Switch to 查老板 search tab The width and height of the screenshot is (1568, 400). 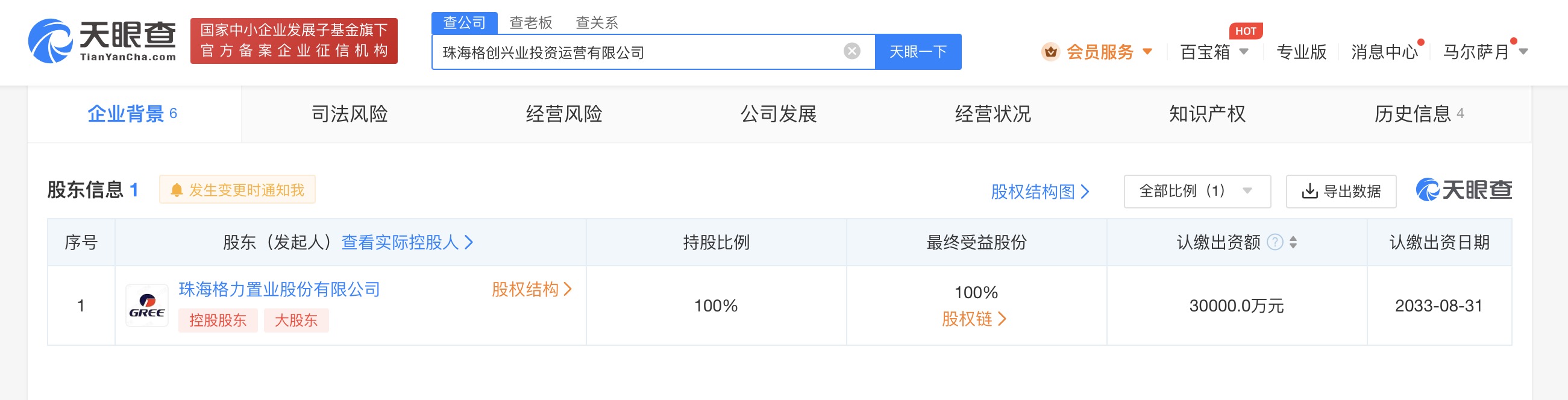(x=531, y=23)
